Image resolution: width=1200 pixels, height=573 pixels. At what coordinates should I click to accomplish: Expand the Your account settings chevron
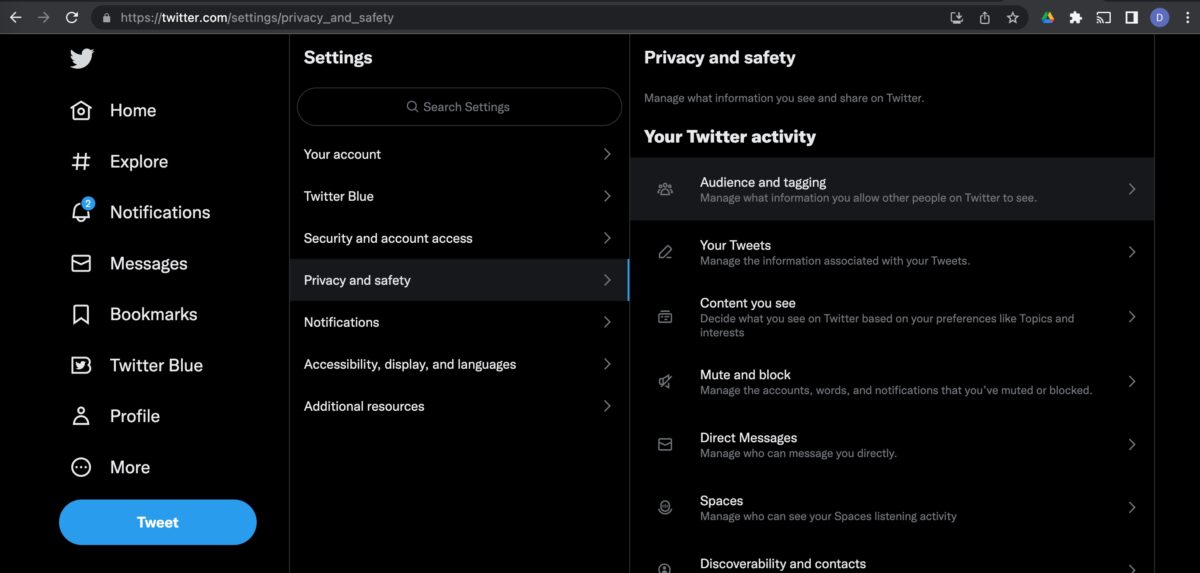pos(607,154)
